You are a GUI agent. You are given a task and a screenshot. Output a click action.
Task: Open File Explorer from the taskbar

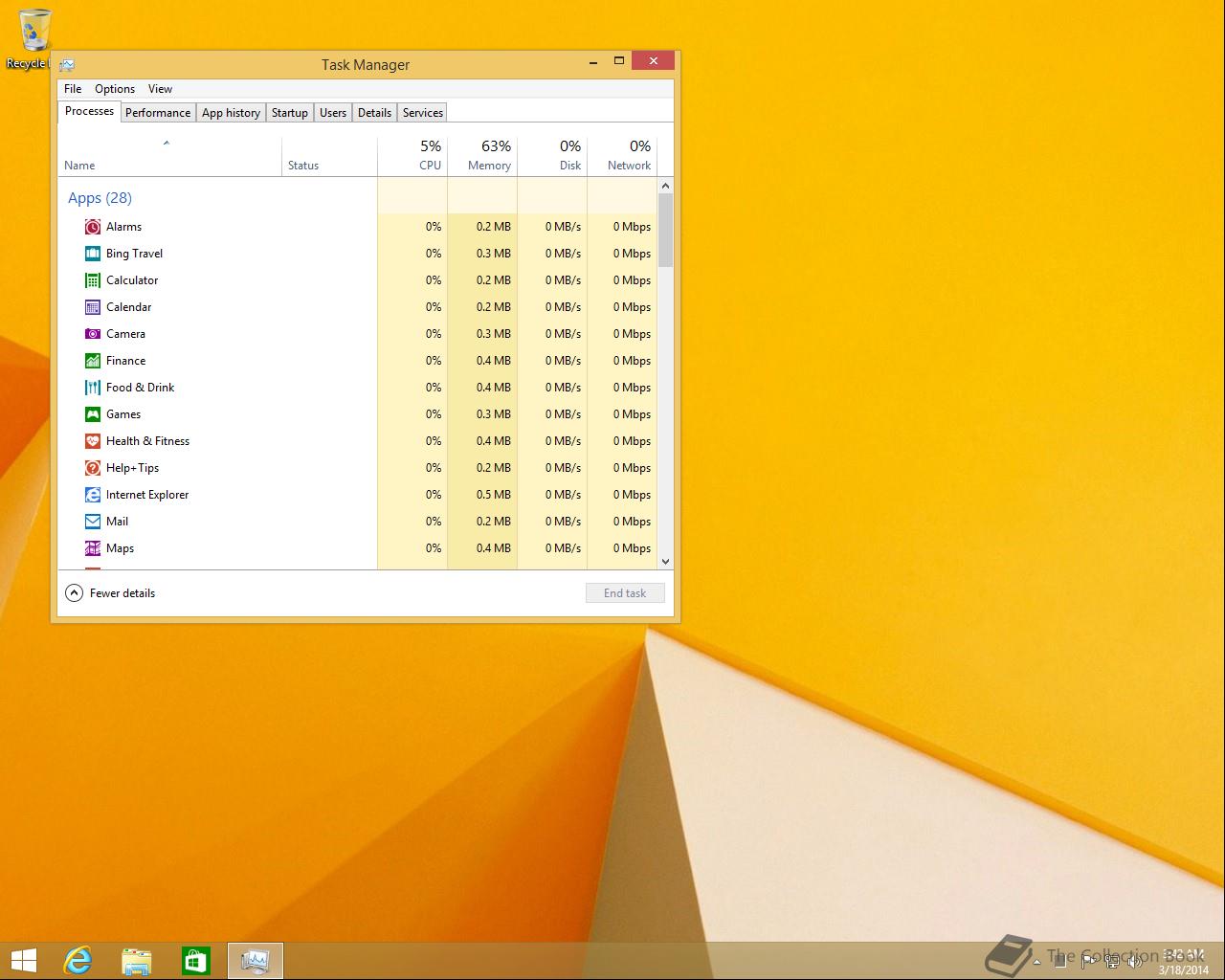137,961
